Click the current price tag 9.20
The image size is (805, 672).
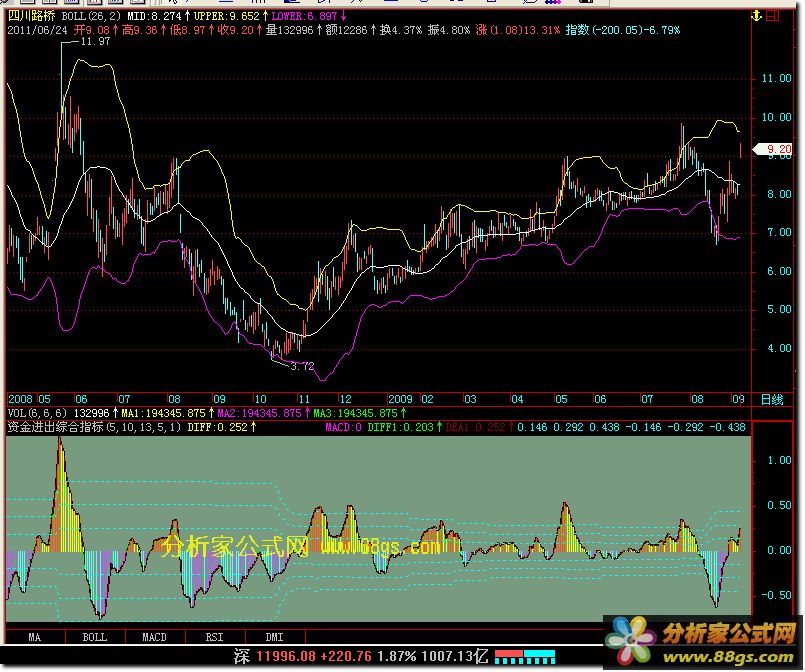pos(774,149)
